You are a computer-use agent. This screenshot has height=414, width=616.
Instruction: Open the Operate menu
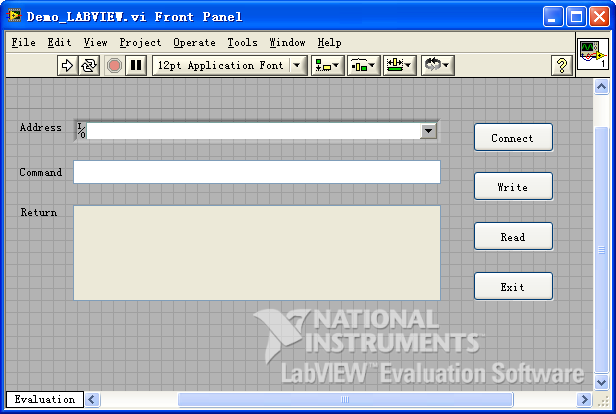[194, 42]
